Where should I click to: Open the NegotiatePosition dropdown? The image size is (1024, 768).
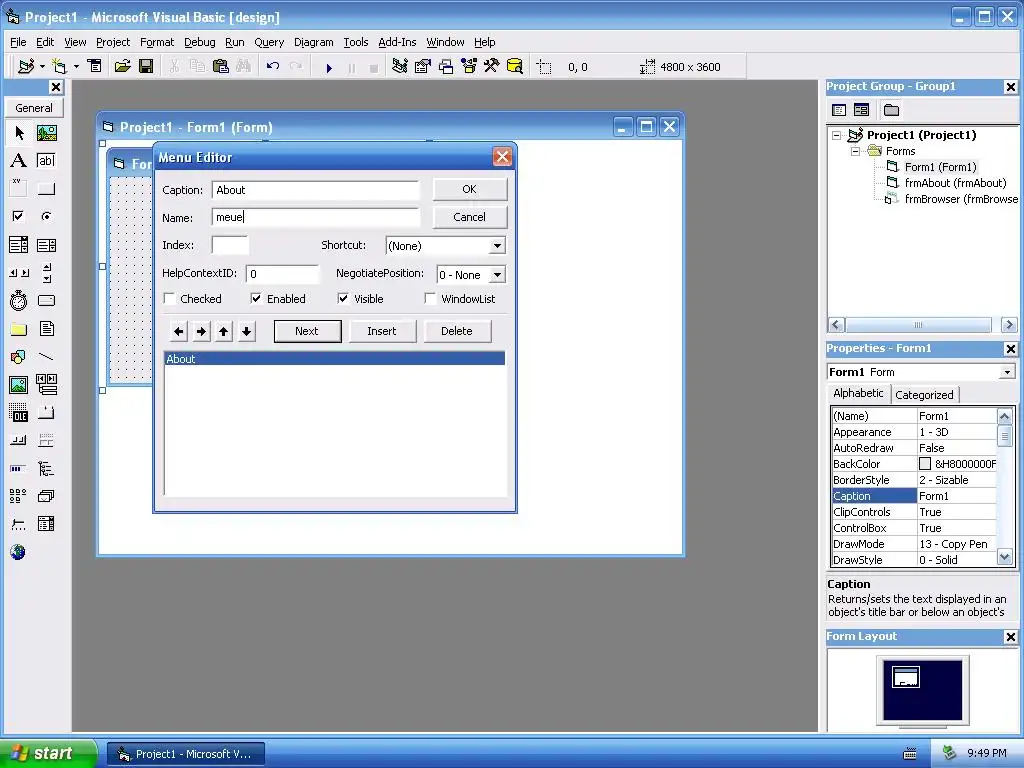(497, 275)
